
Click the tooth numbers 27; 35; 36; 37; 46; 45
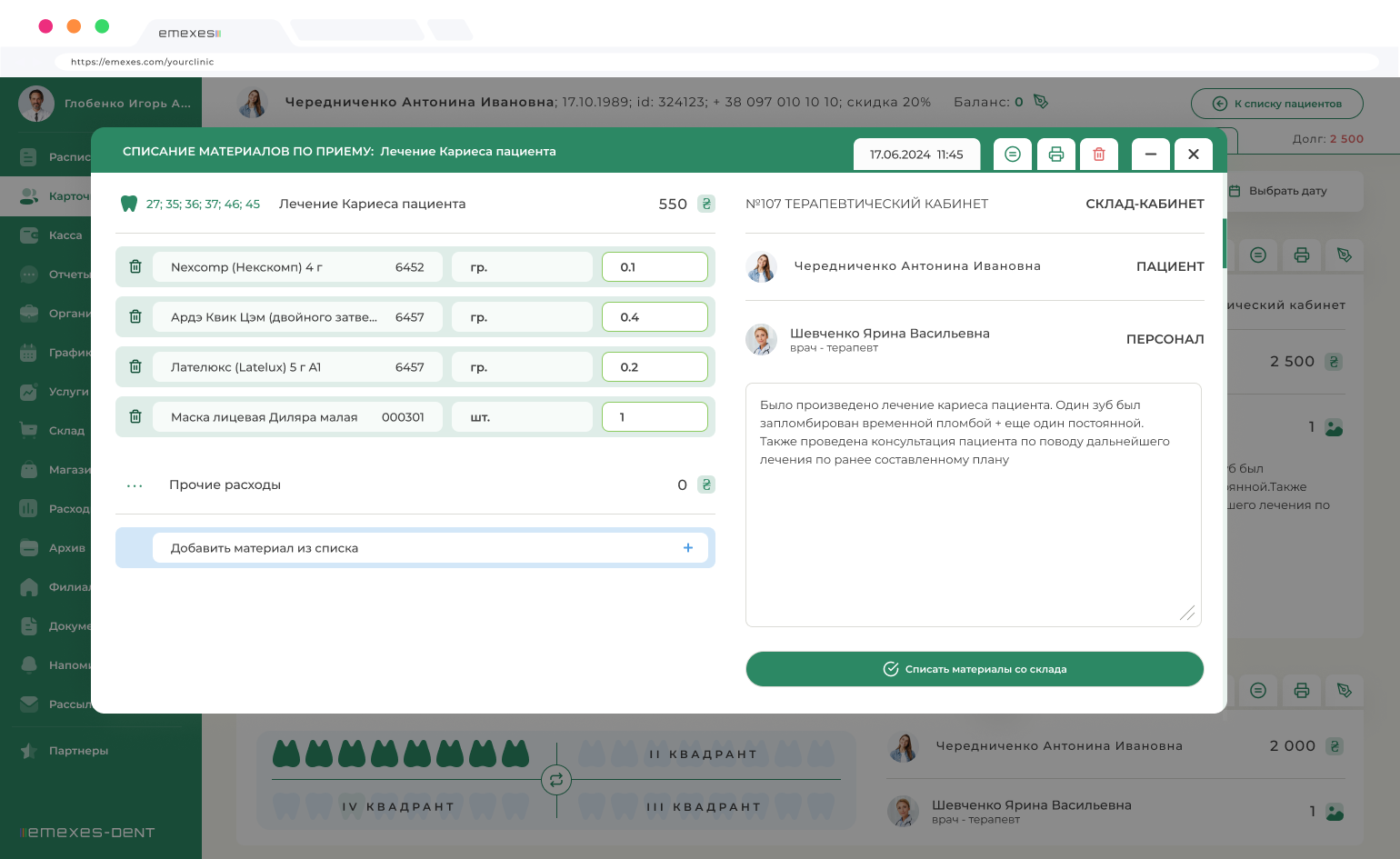click(203, 204)
